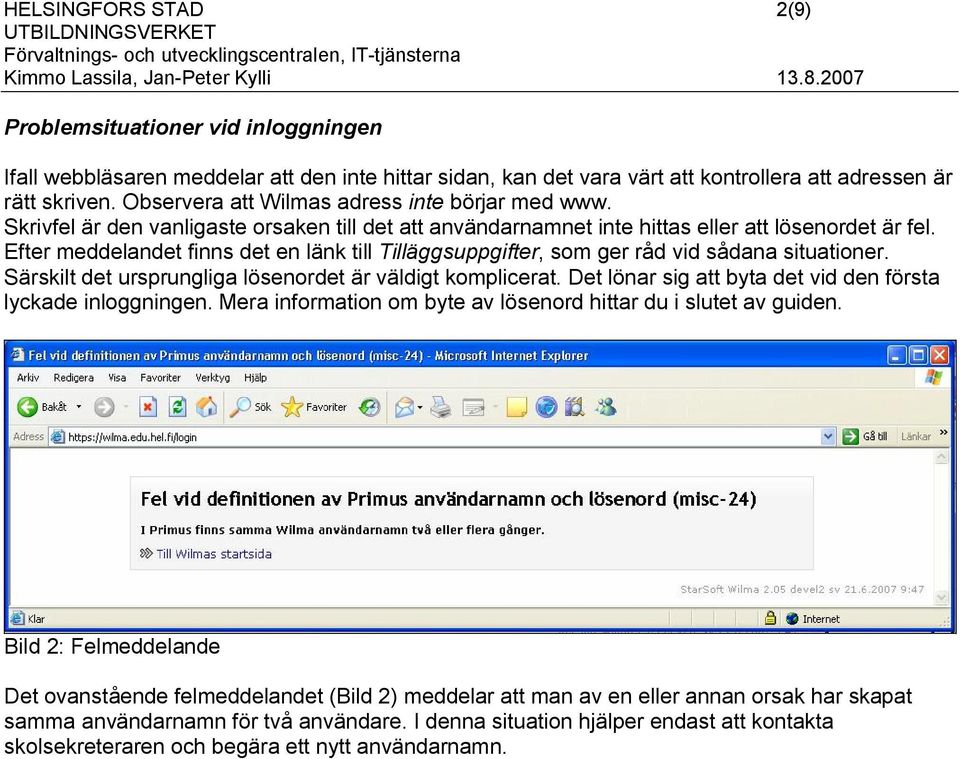Expand the Länkar toolbar chevron
This screenshot has height=759, width=960.
(x=943, y=433)
